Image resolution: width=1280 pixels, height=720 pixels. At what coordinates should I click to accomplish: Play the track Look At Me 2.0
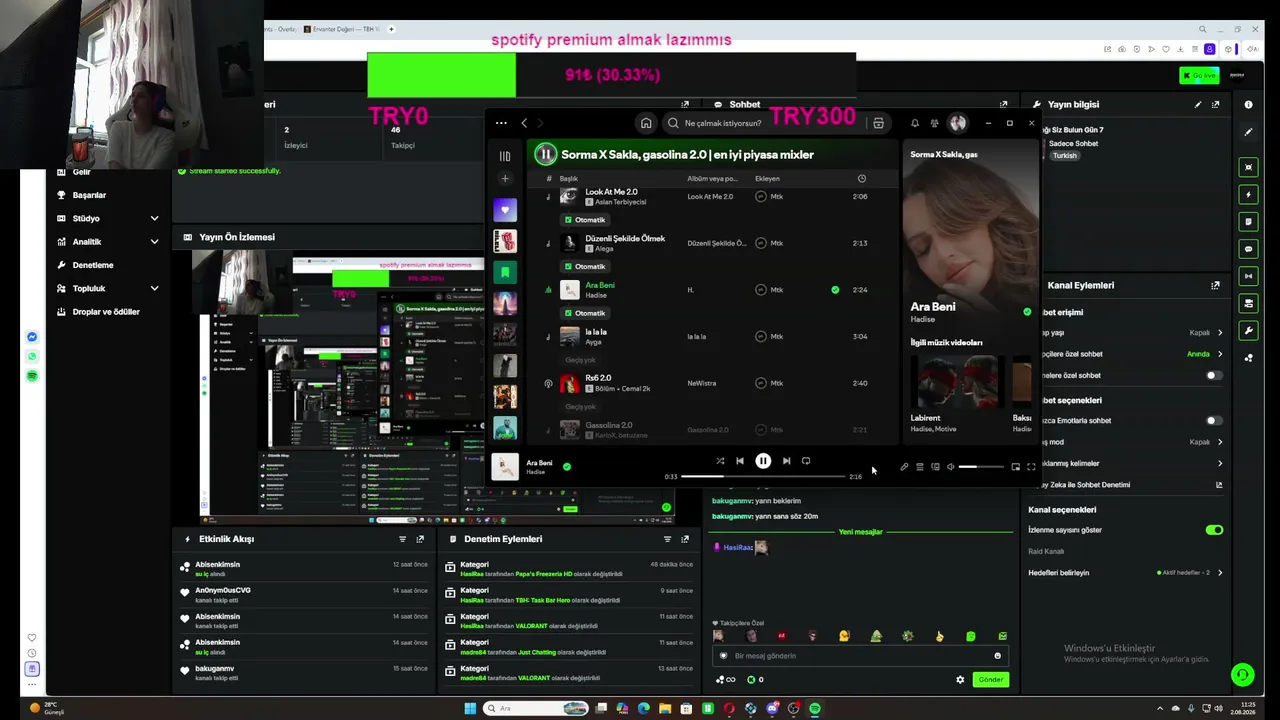pos(610,192)
